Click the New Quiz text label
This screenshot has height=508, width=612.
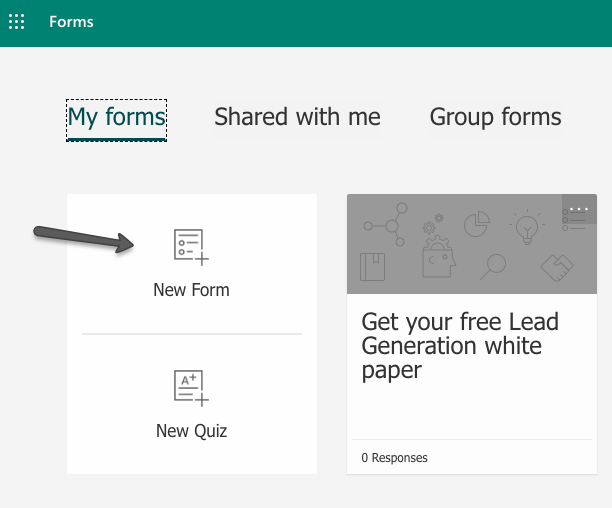pos(191,432)
